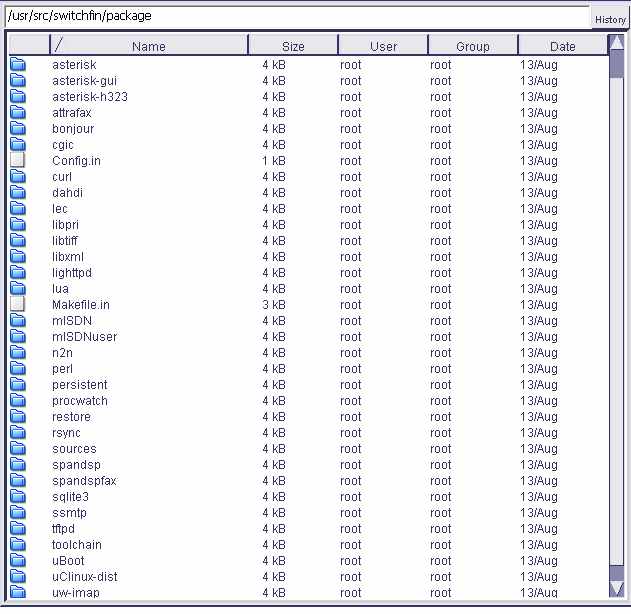Select the tftpd folder name
The height and width of the screenshot is (614, 631).
click(x=63, y=528)
